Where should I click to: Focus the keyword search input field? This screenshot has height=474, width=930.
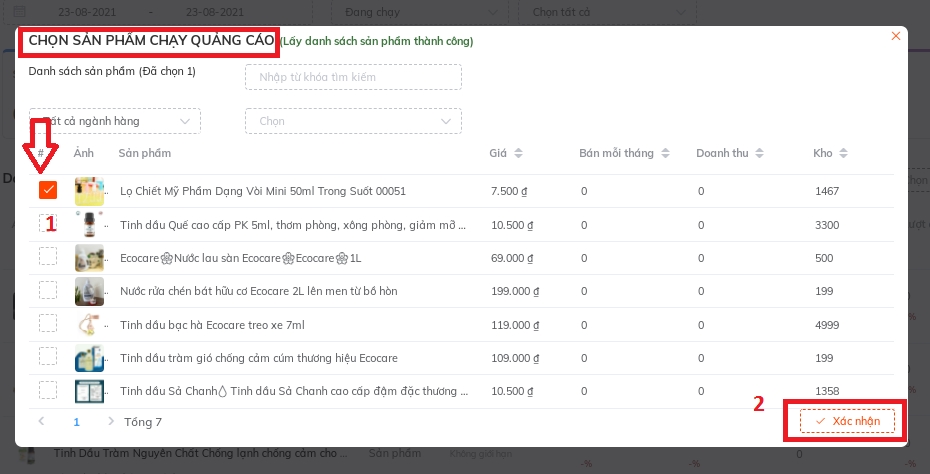click(x=353, y=77)
